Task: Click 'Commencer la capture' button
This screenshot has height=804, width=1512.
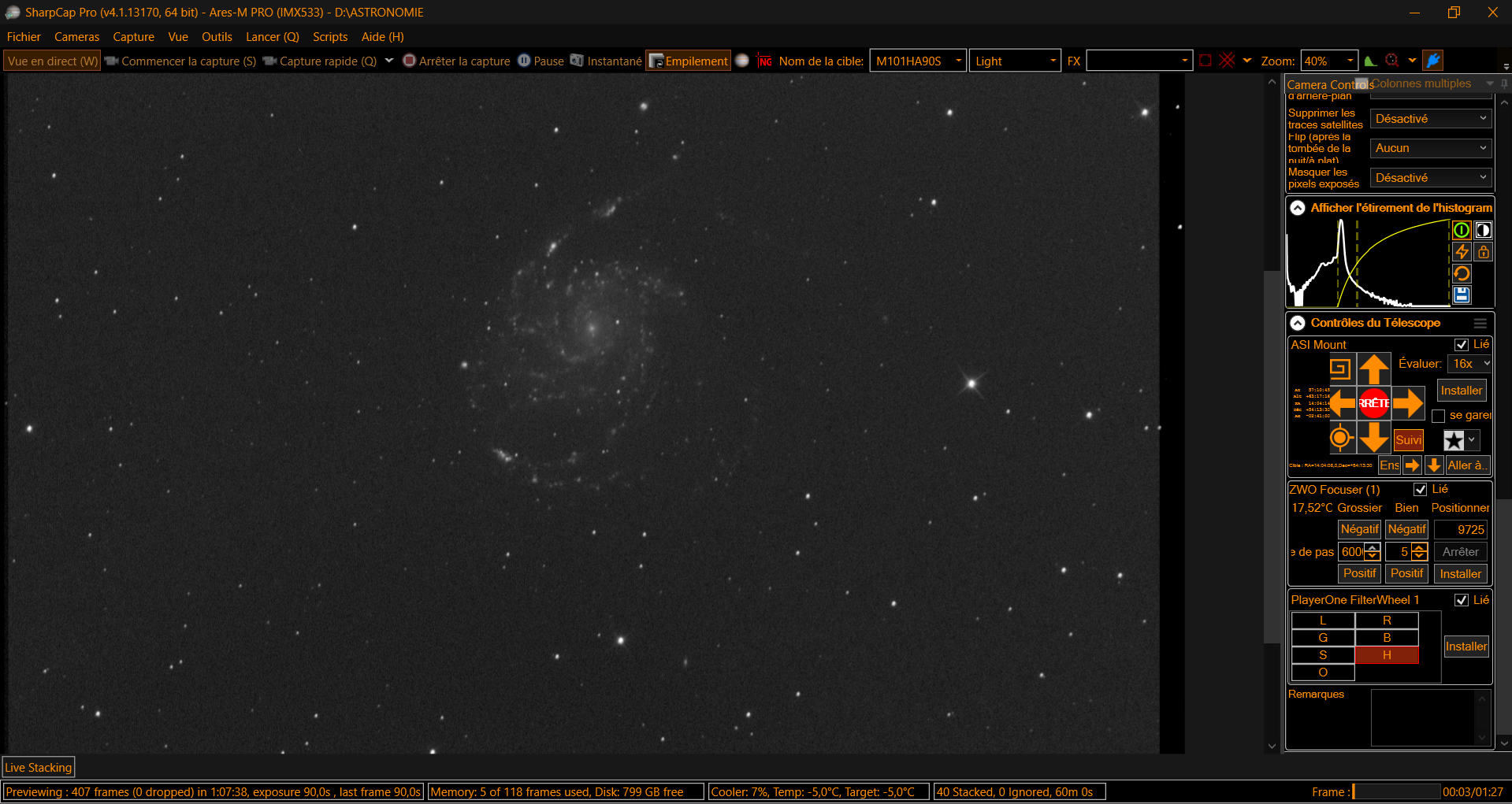Action: coord(180,61)
